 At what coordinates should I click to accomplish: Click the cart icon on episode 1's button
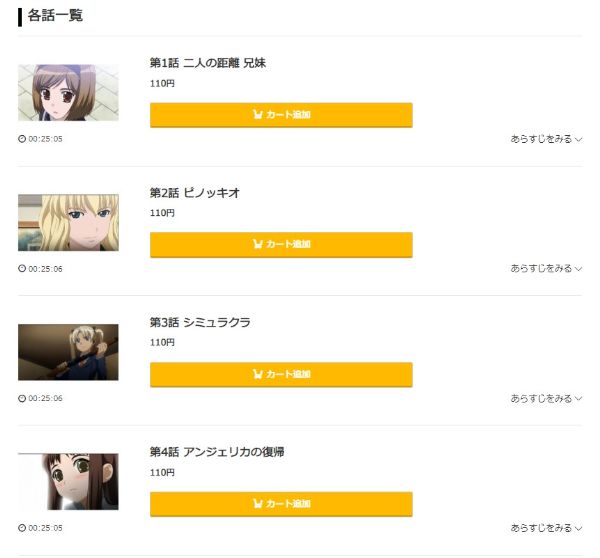point(258,115)
